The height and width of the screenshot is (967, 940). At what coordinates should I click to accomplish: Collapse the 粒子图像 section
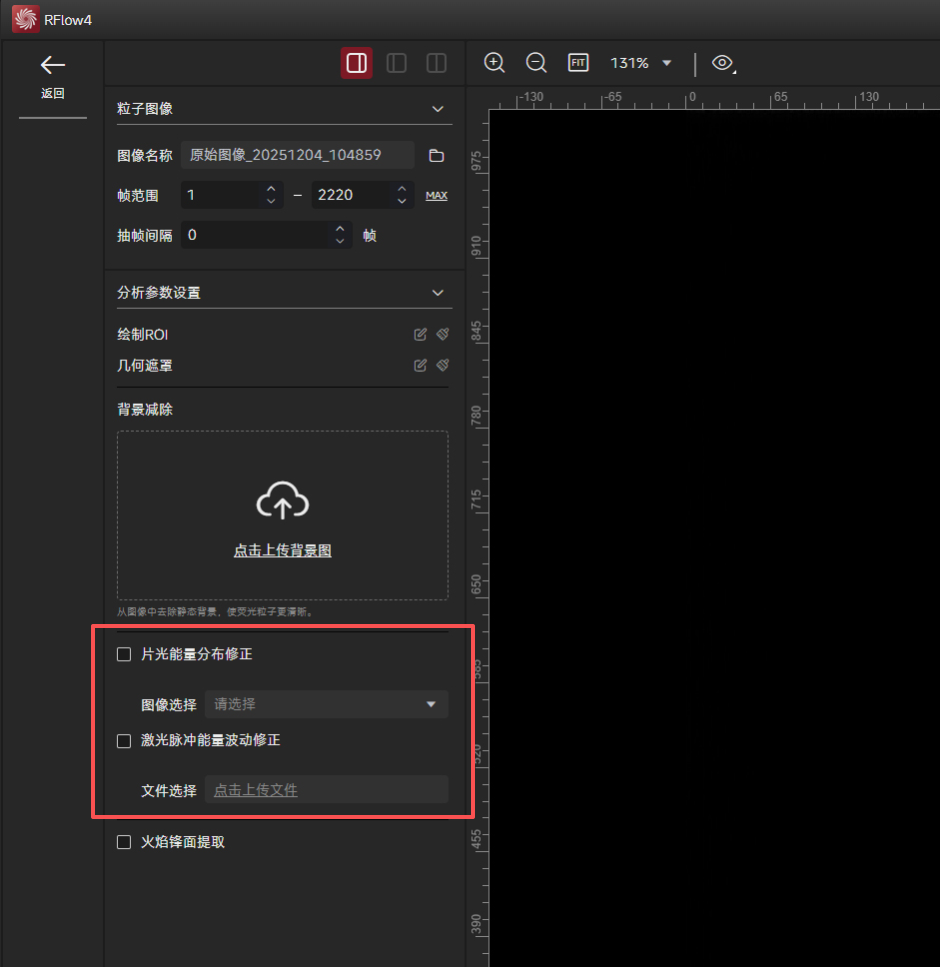pyautogui.click(x=437, y=109)
